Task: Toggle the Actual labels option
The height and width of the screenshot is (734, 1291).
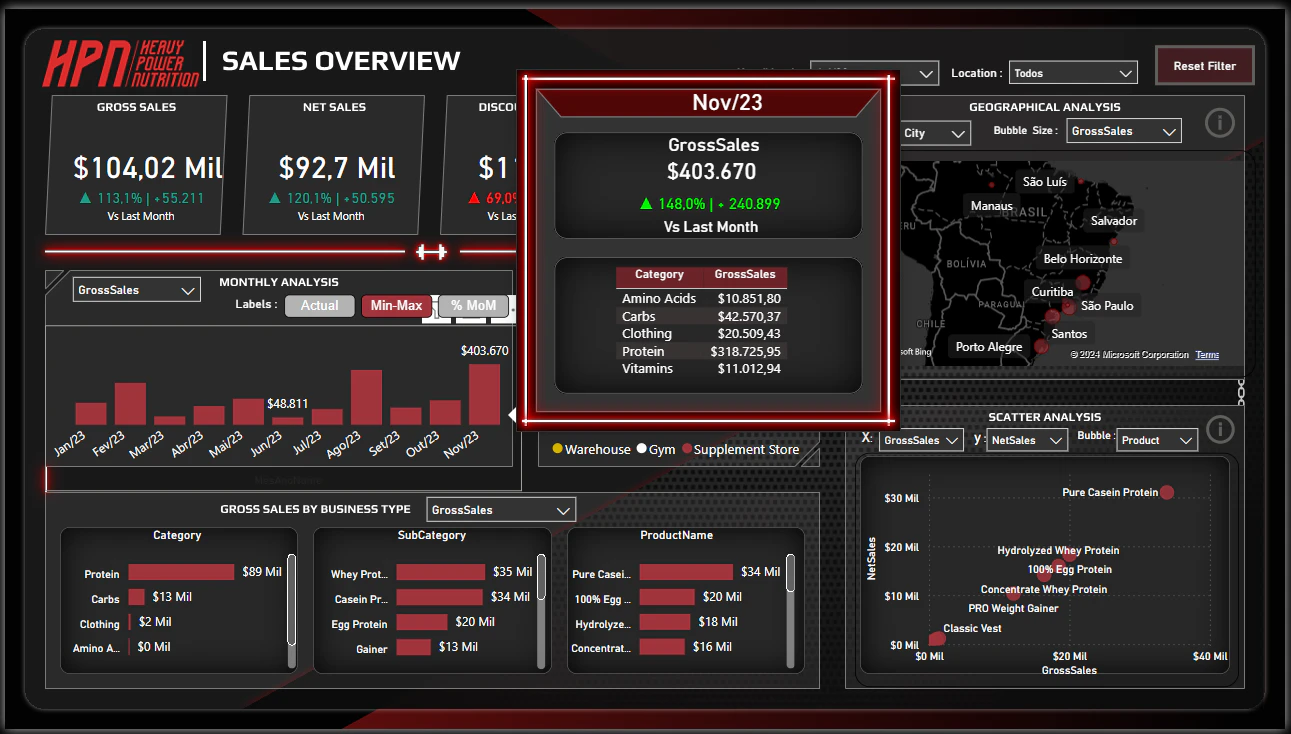Action: coord(319,306)
